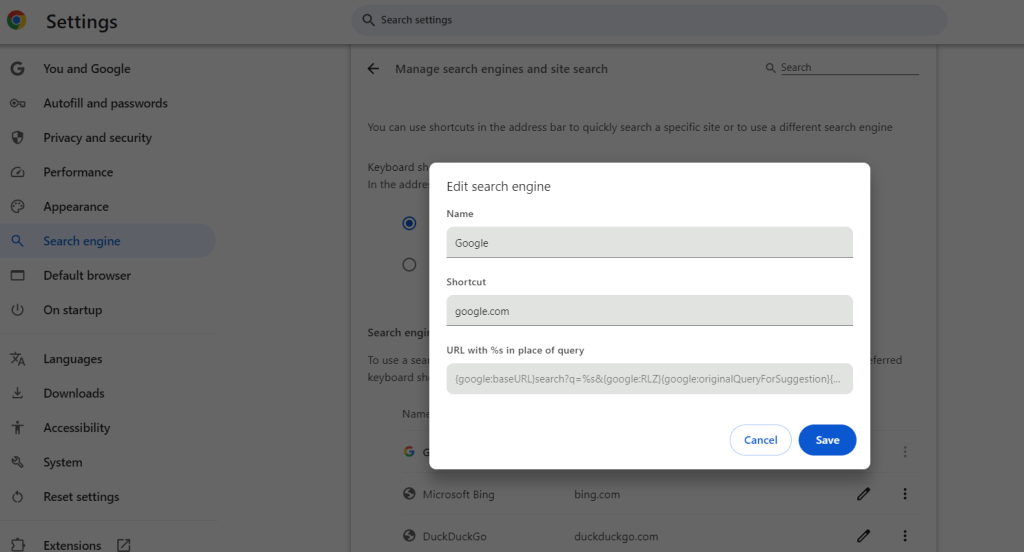Screen dimensions: 1024x552
Task: Click the power icon for On startup
Action: (18, 310)
